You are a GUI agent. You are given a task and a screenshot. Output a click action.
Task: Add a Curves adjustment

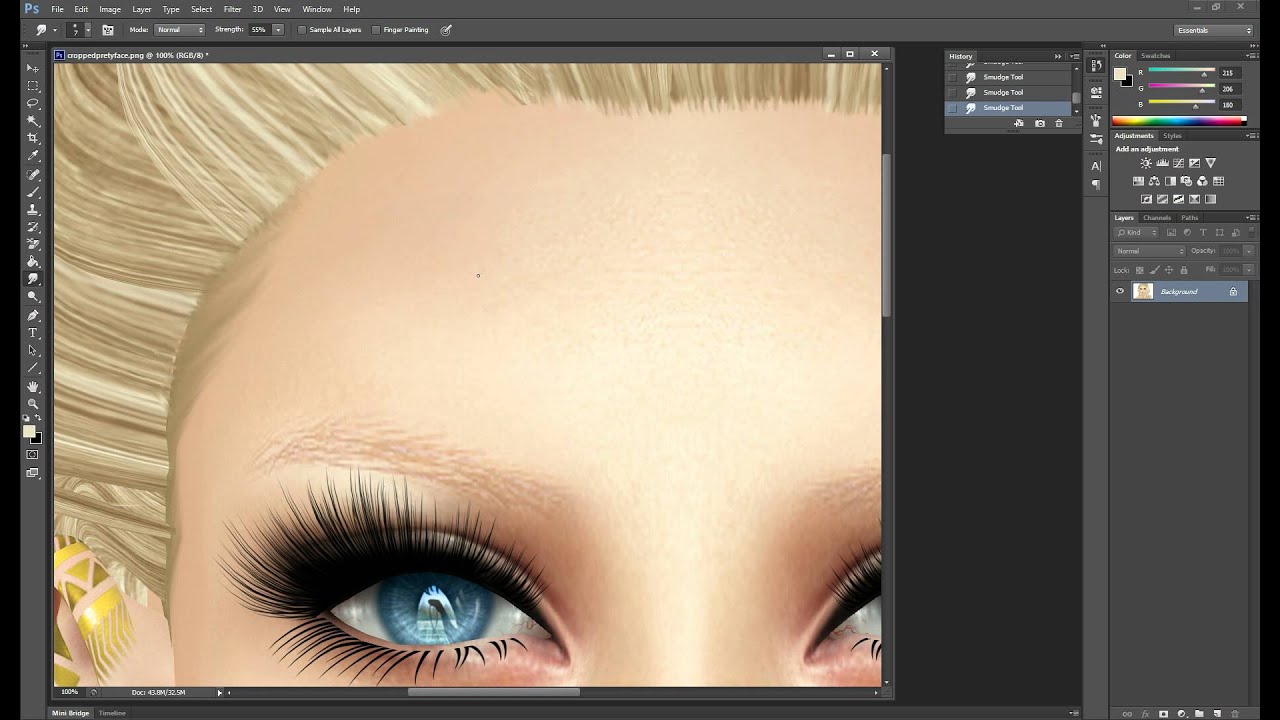pos(1178,163)
